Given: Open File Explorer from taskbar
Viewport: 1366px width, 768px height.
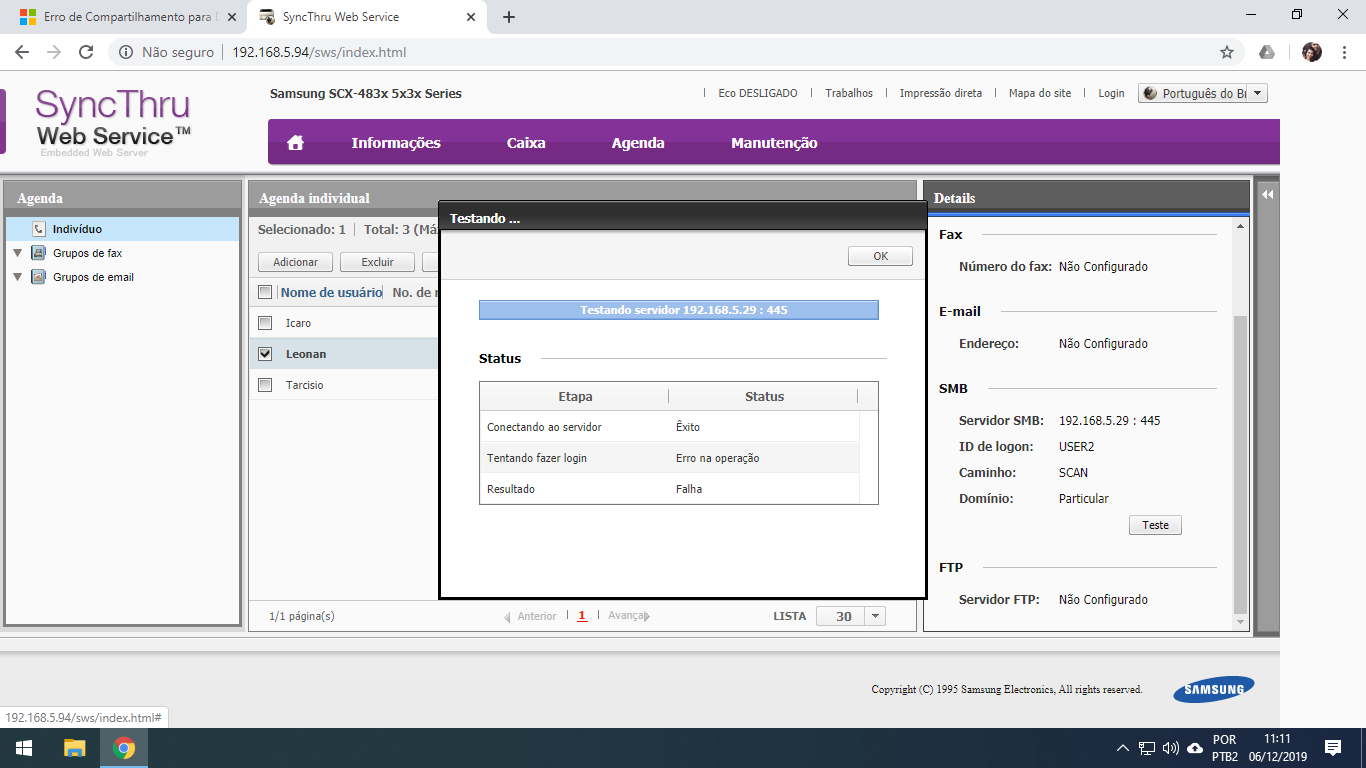Looking at the screenshot, I should tap(75, 748).
